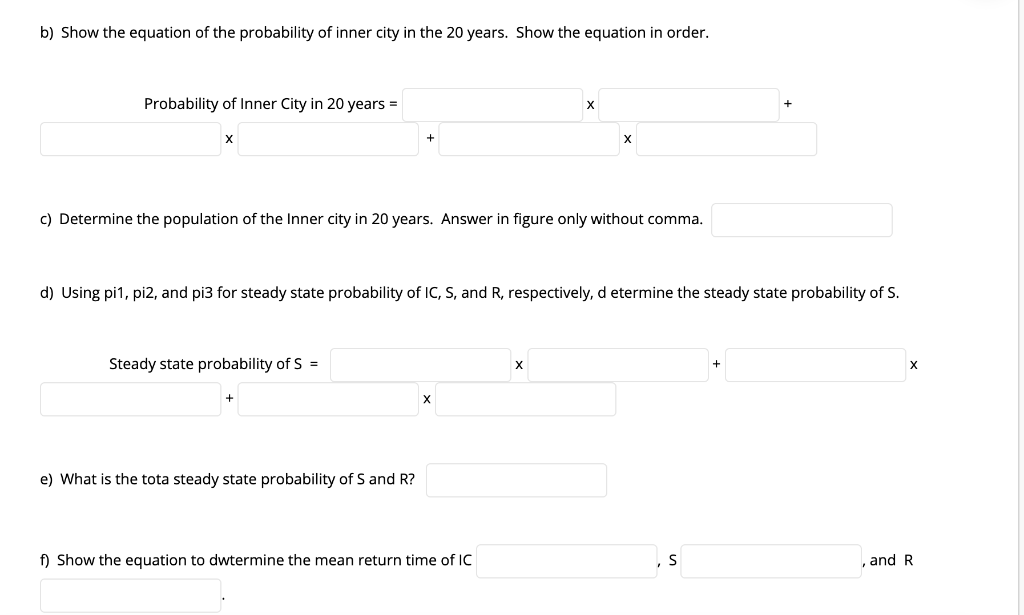Click the box after + on part d second row
Viewport: 1024px width, 615px height.
click(328, 398)
